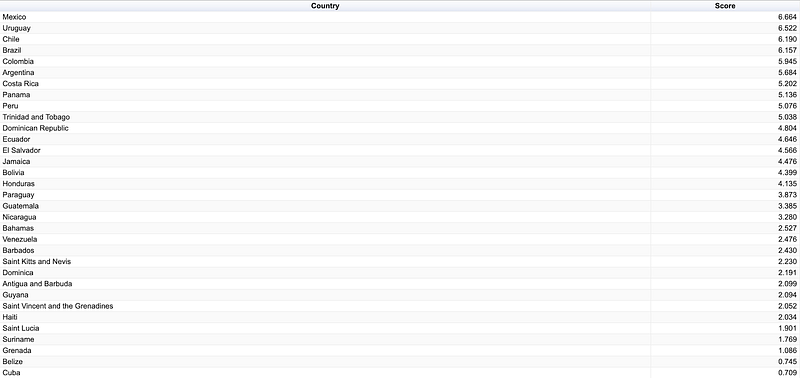Click the score value 1.086

tap(787, 350)
